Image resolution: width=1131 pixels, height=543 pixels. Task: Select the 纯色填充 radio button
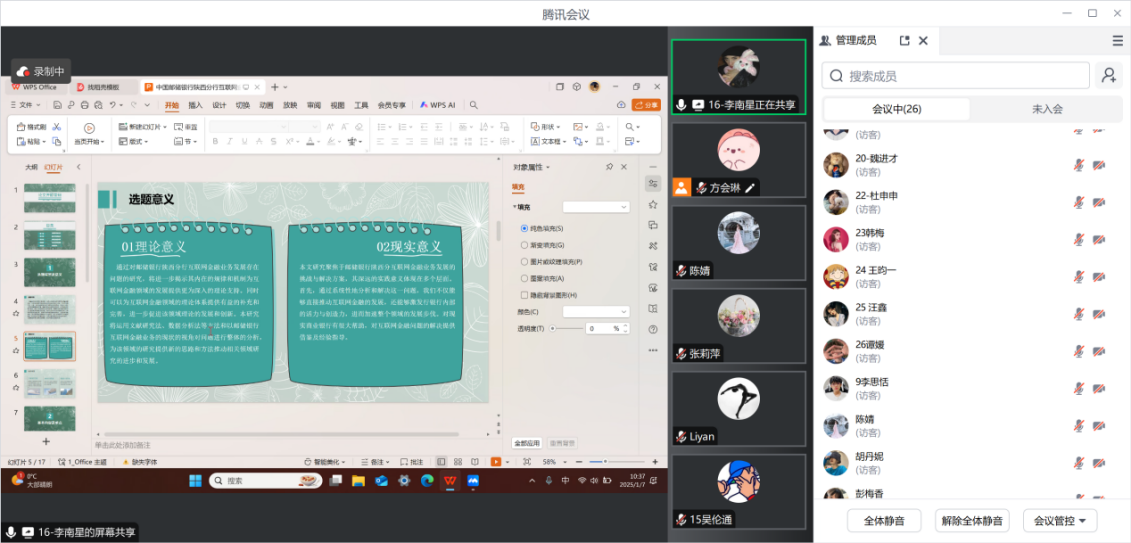tap(525, 228)
